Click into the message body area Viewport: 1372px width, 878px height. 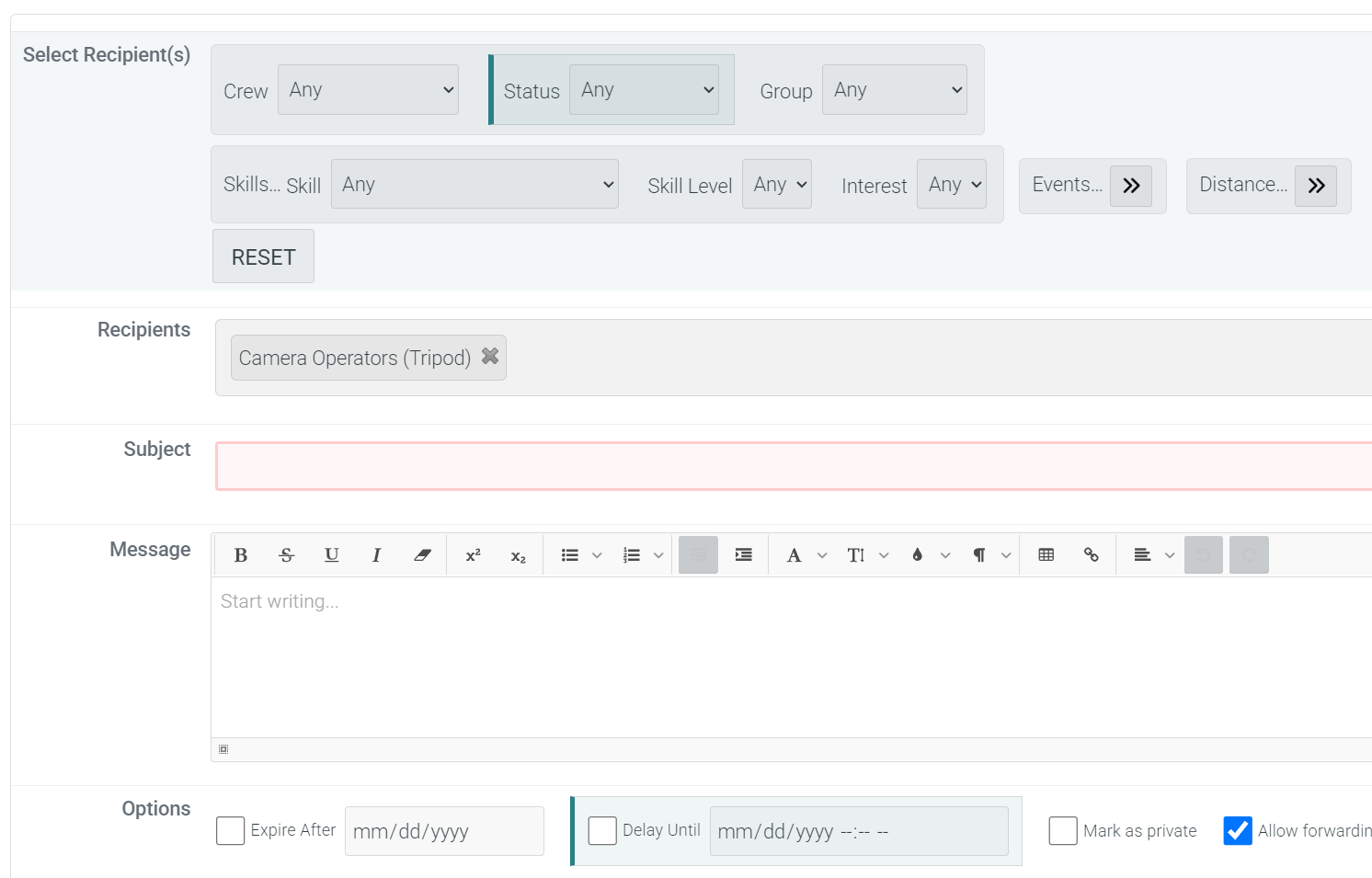[x=792, y=657]
